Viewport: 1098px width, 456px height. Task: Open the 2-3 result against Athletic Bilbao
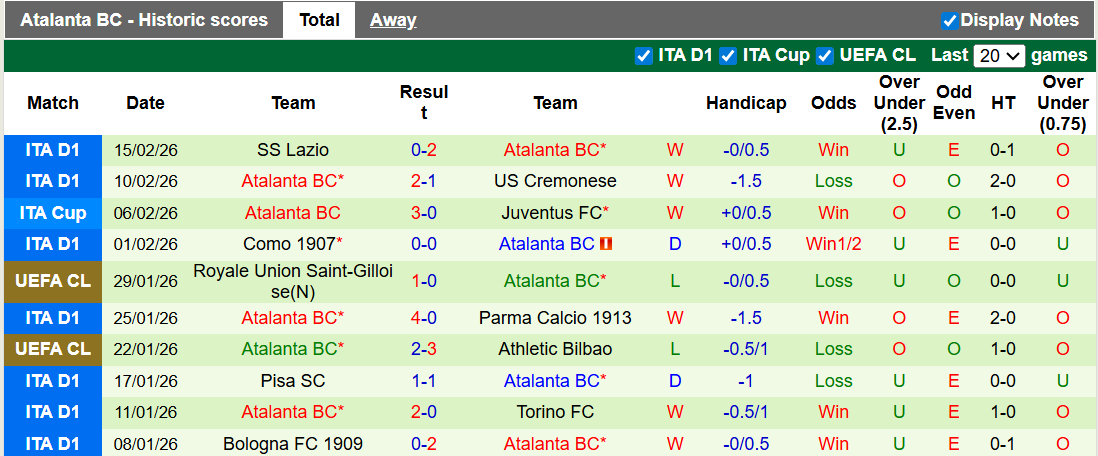click(424, 349)
